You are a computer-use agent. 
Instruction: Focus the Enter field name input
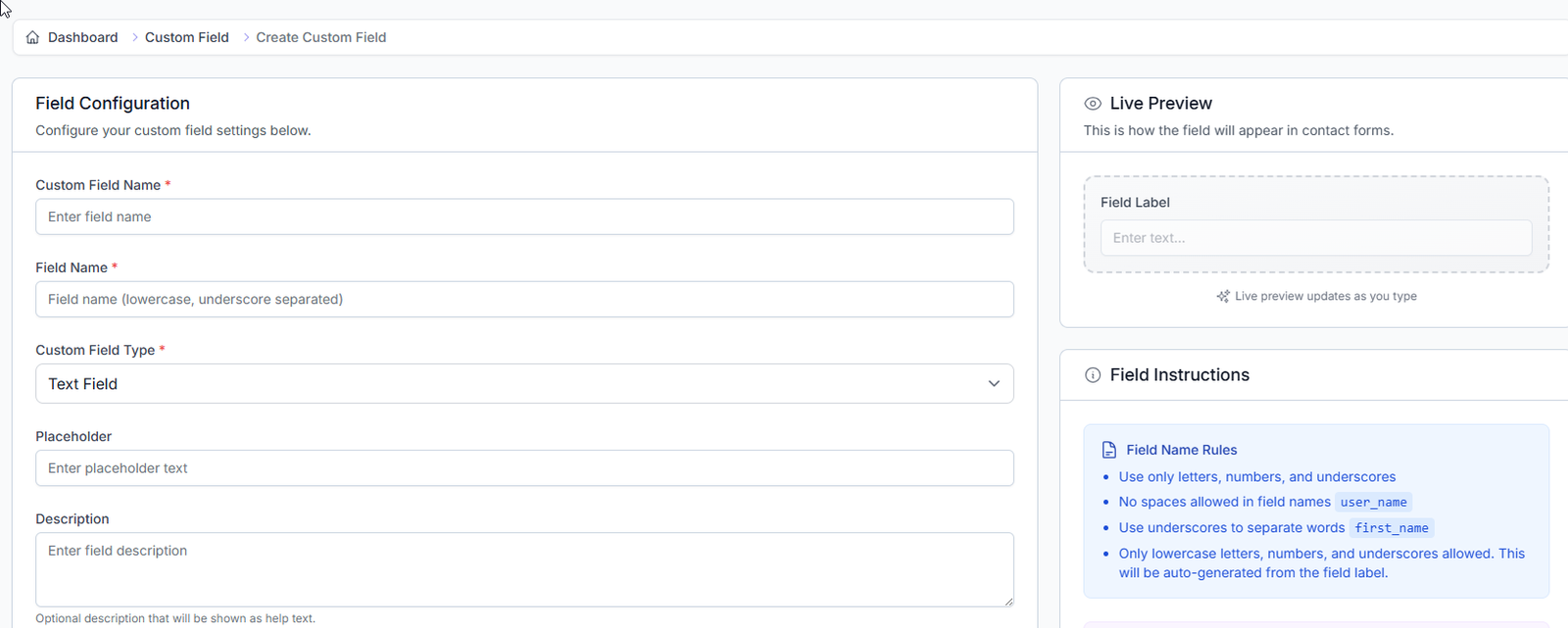coord(524,217)
